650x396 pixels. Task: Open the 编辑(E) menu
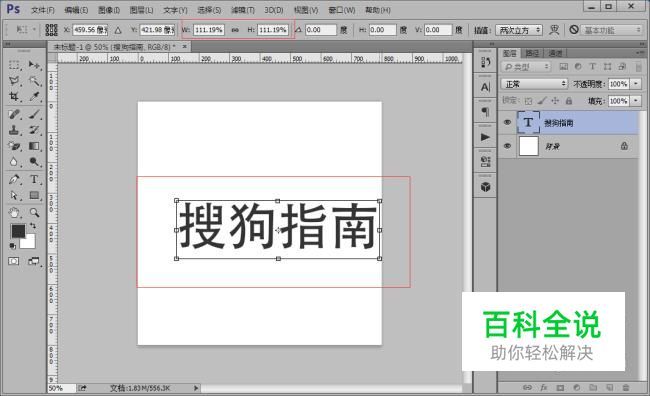tap(76, 10)
